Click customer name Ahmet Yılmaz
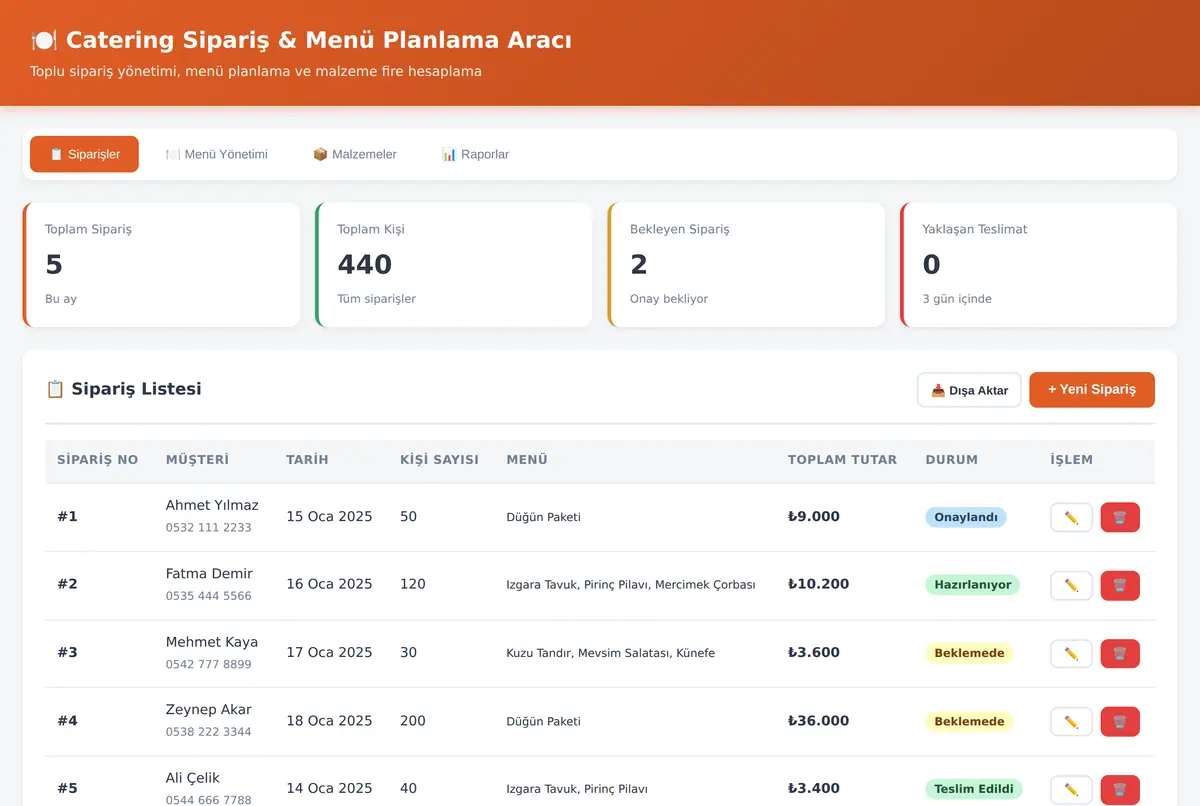Screen dimensions: 1200x806 (x=212, y=505)
